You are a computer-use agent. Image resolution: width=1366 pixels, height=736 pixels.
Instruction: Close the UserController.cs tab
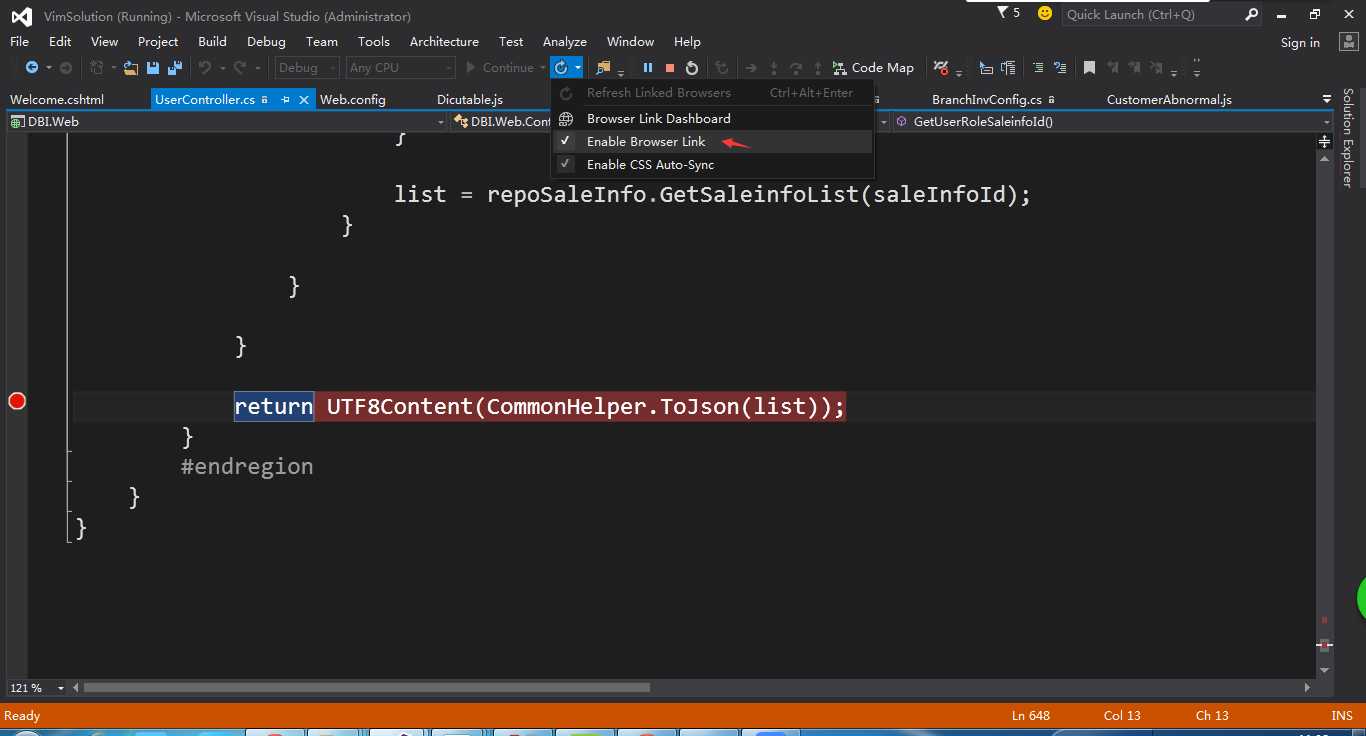click(x=303, y=100)
